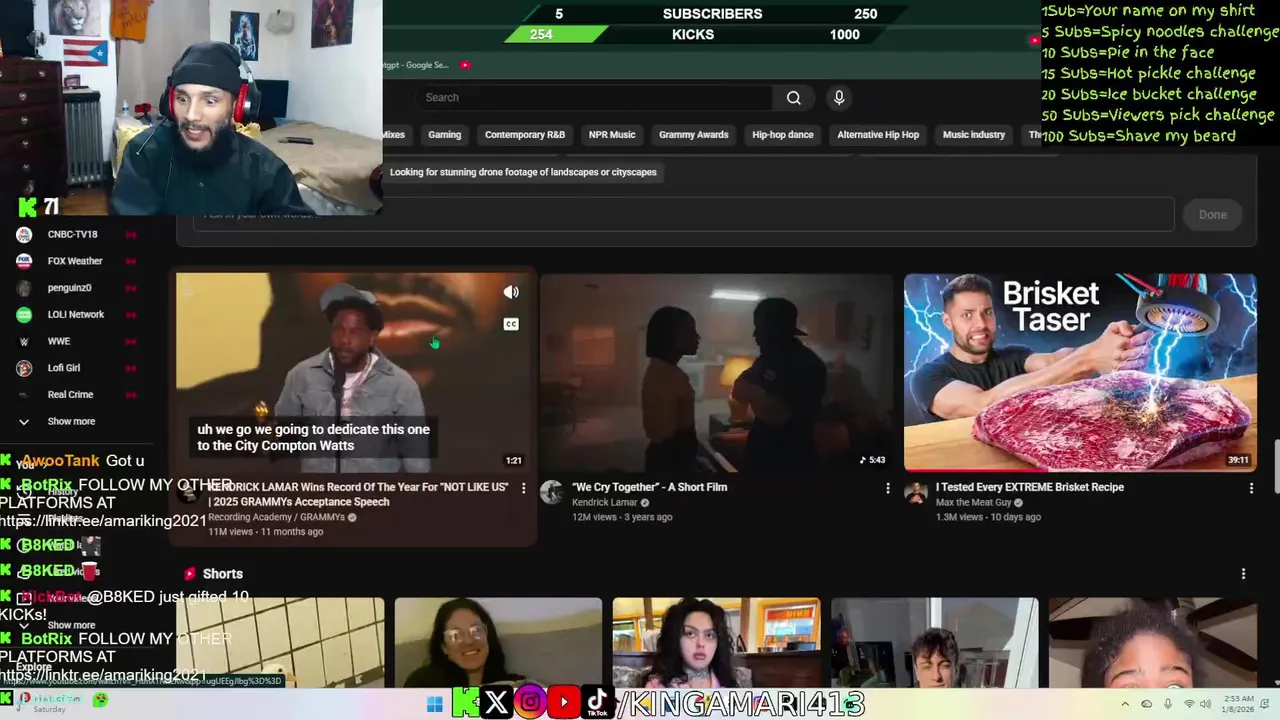Open the Lofi Girl channel avatar

click(x=24, y=368)
